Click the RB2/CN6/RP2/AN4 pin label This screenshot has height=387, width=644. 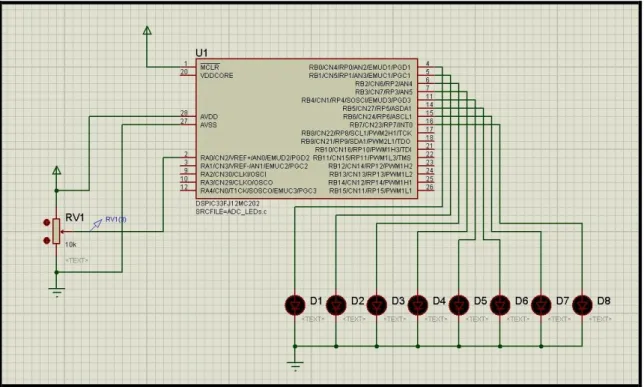[384, 84]
